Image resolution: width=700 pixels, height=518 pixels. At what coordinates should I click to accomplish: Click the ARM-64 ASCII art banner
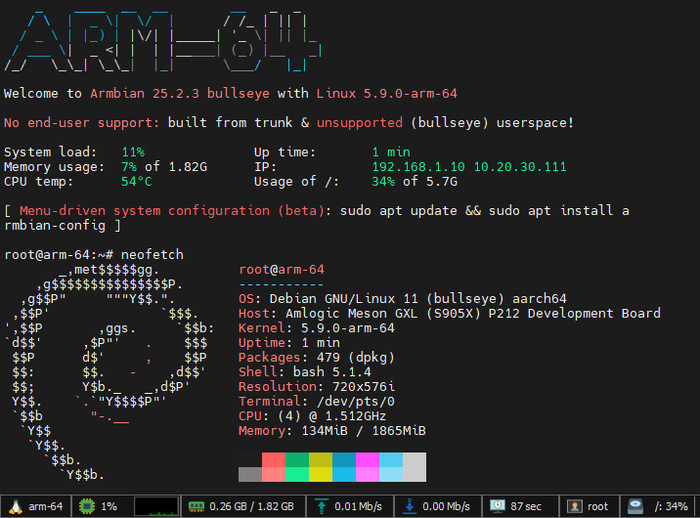coord(163,41)
